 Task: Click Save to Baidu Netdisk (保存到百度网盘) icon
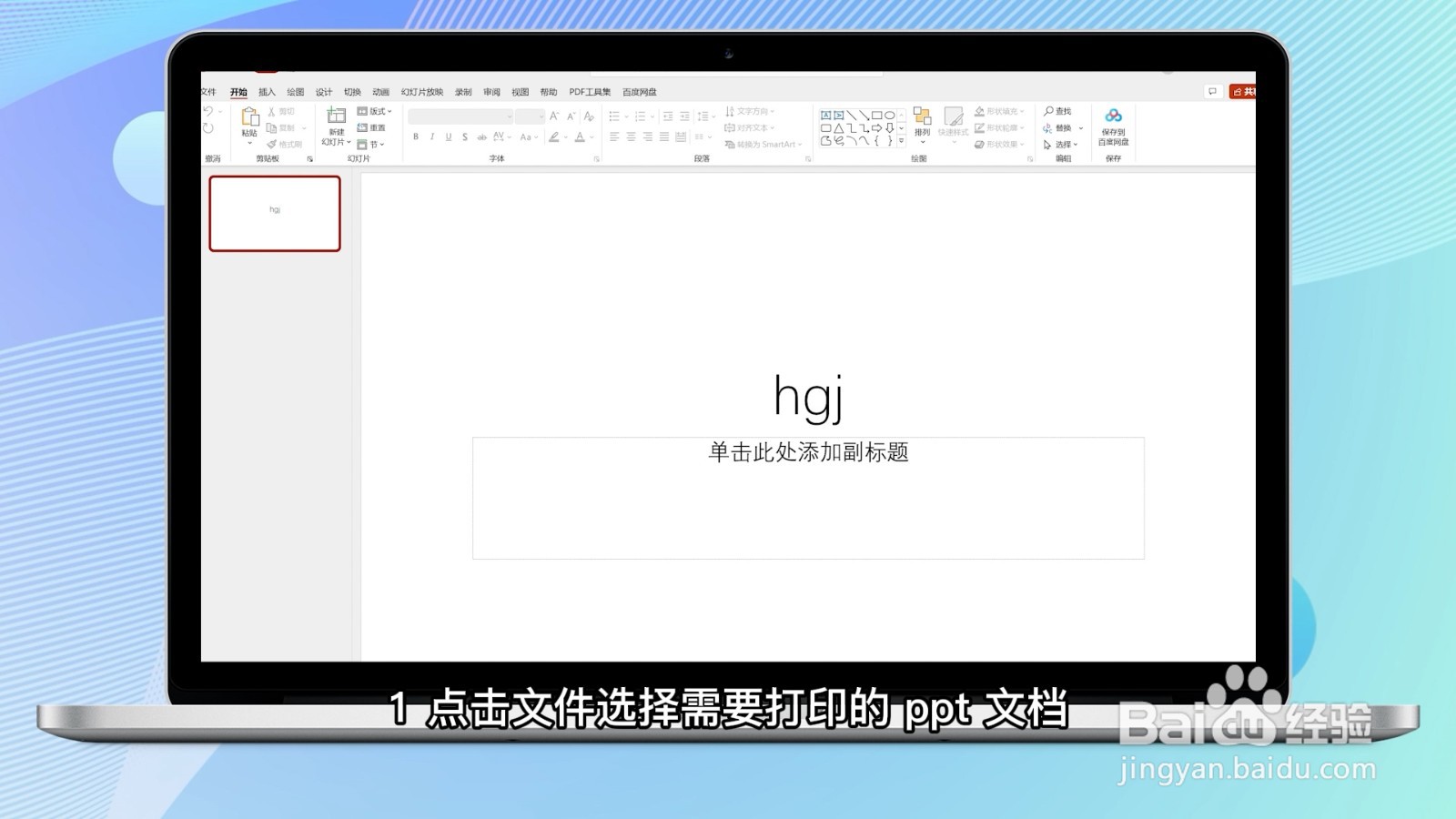tap(1113, 116)
